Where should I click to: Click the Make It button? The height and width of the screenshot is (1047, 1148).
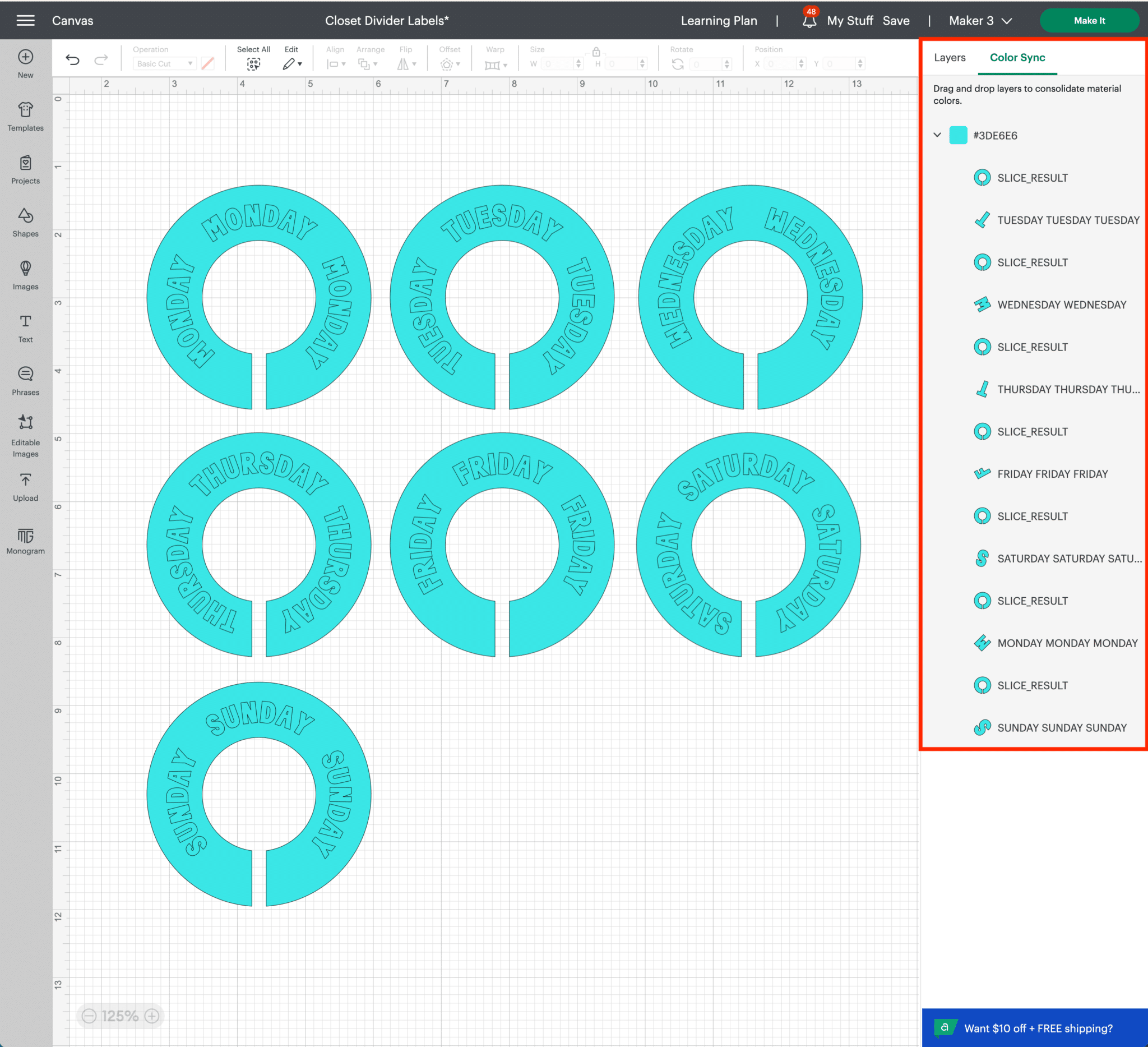point(1089,21)
